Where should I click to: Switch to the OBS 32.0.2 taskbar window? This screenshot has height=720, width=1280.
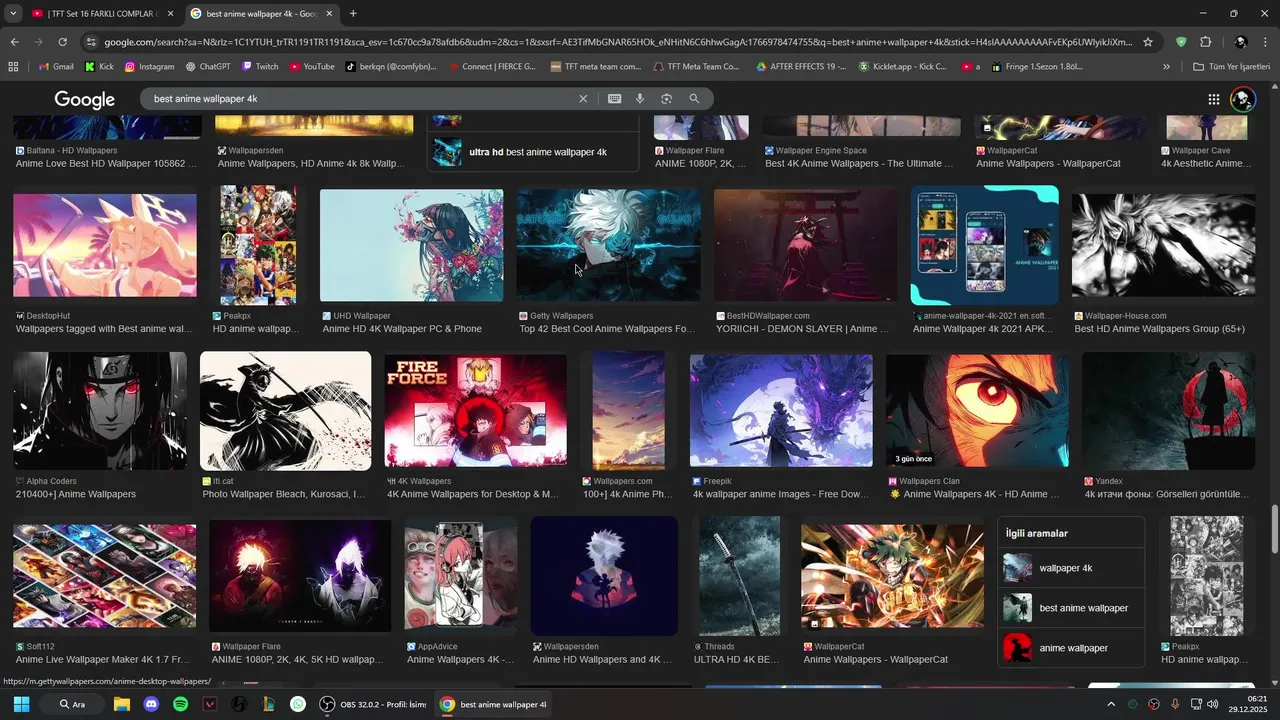(x=373, y=704)
